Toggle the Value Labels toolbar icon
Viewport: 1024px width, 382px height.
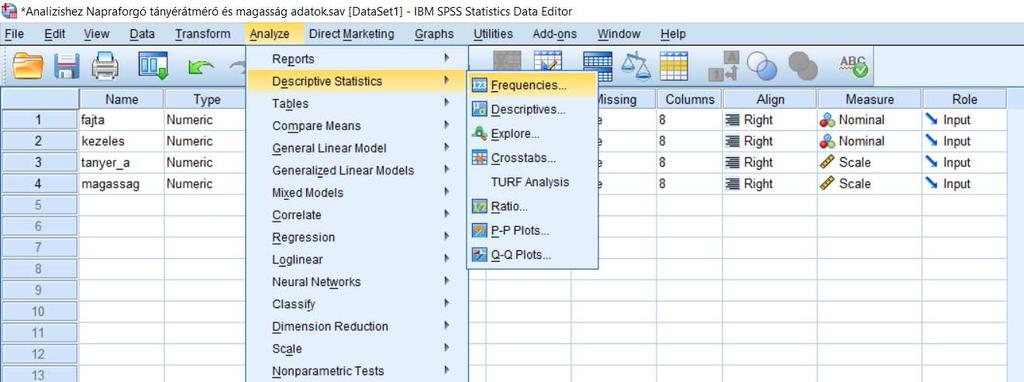pos(724,67)
